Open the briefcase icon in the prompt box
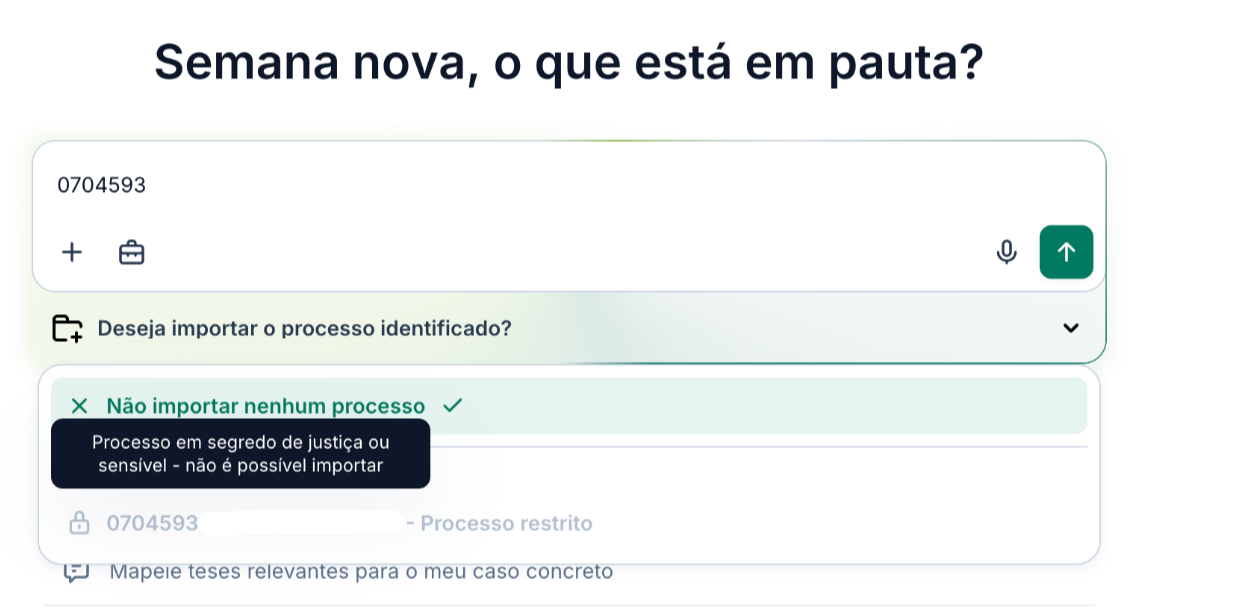Image resolution: width=1252 pixels, height=612 pixels. (131, 252)
